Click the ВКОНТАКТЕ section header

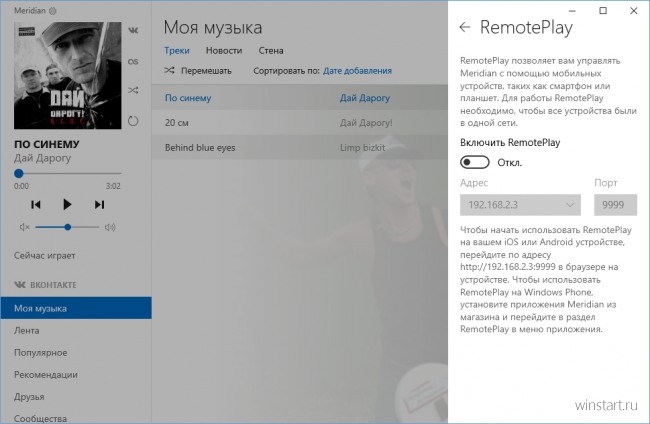46,285
